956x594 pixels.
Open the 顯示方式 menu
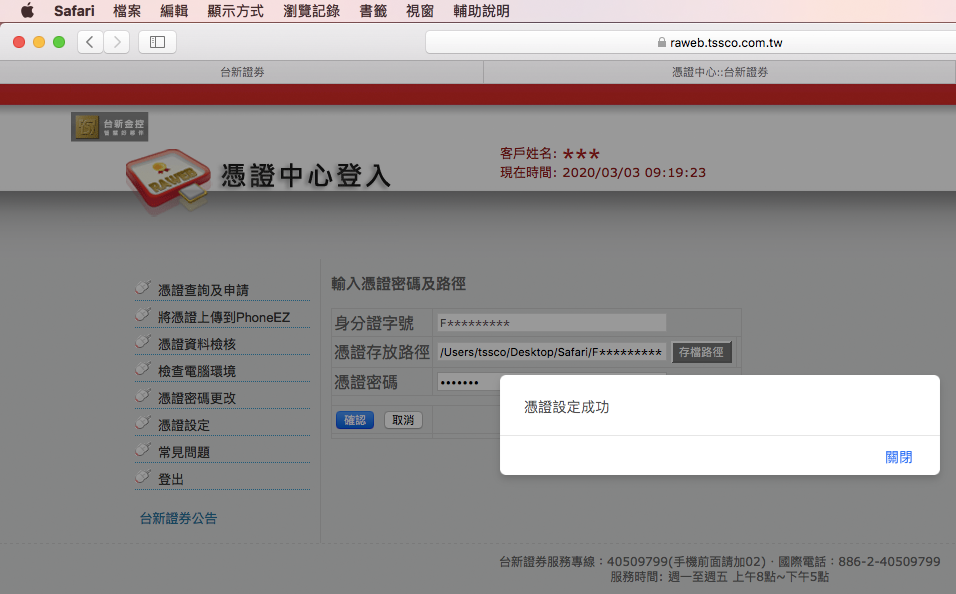coord(235,11)
